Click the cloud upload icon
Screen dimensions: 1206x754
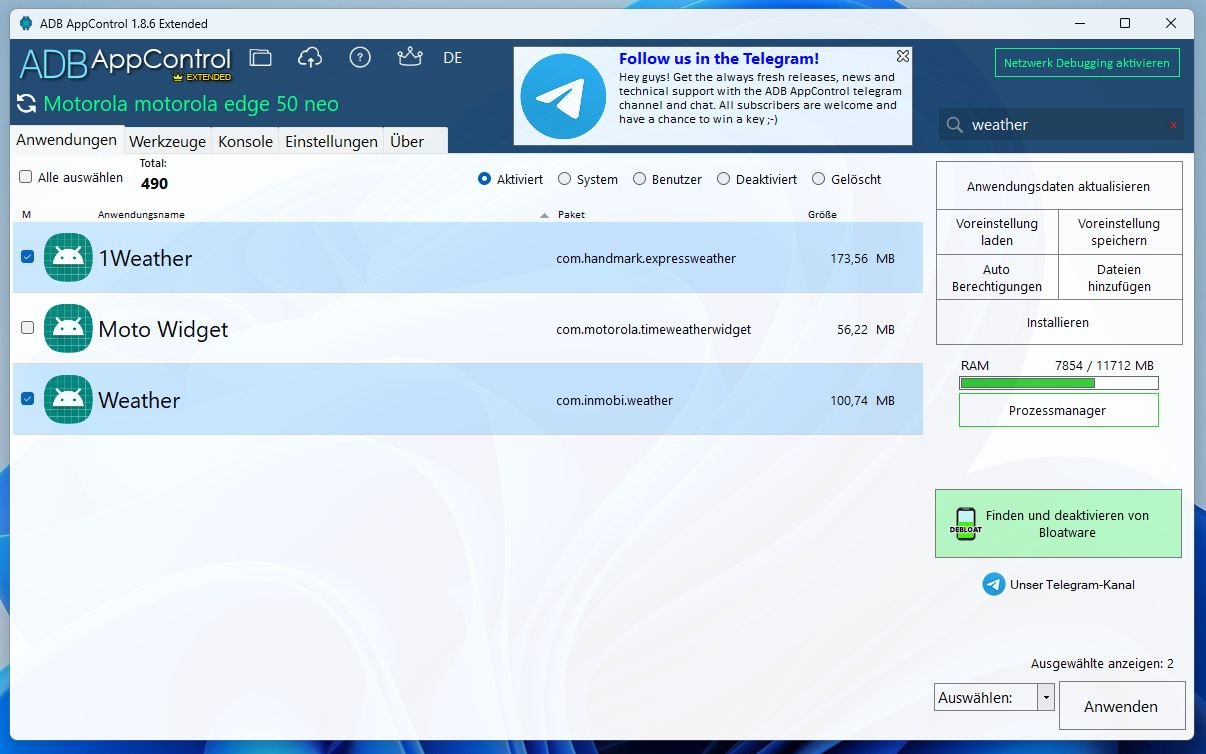pyautogui.click(x=310, y=58)
